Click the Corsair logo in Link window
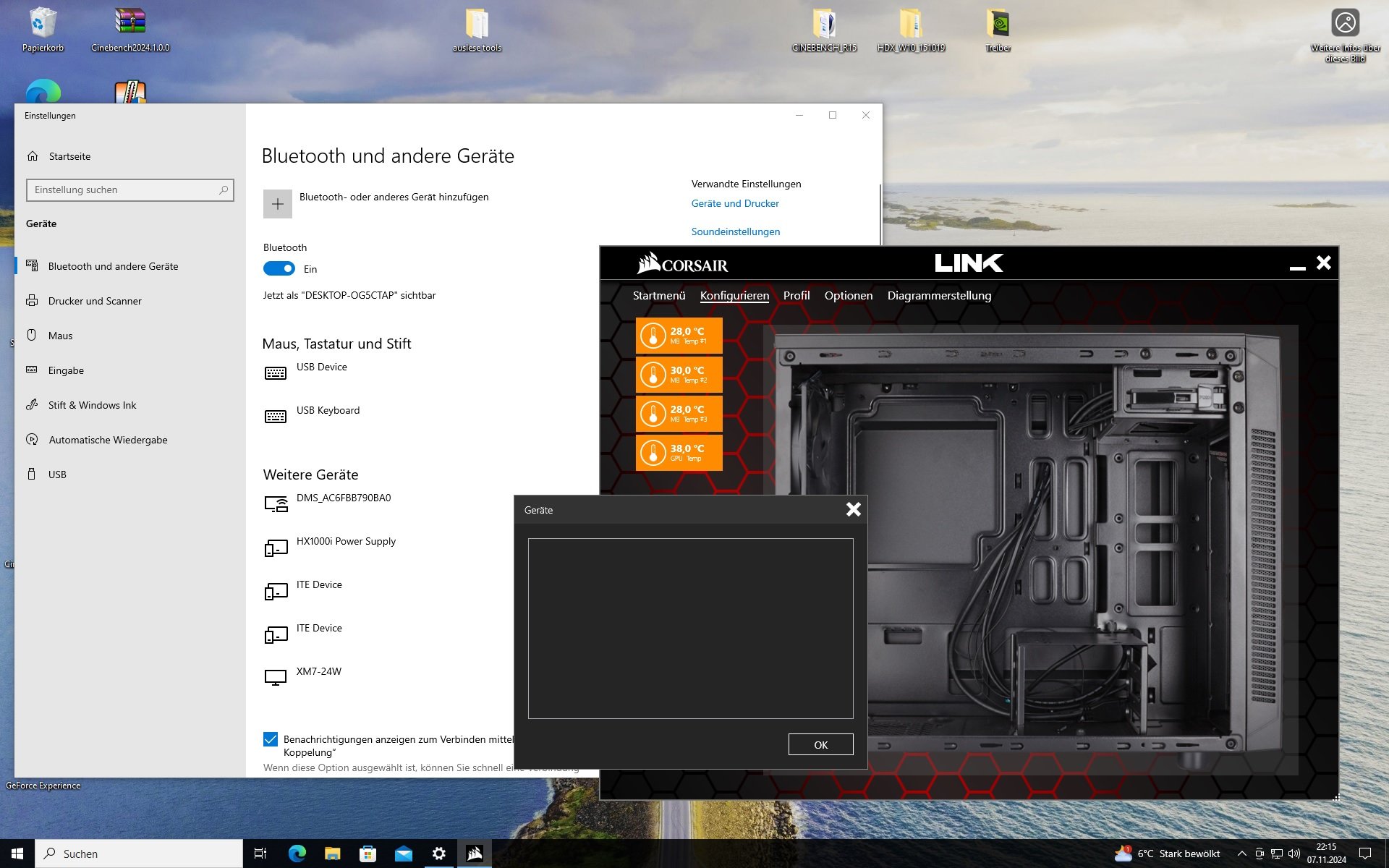1389x868 pixels. pos(682,263)
